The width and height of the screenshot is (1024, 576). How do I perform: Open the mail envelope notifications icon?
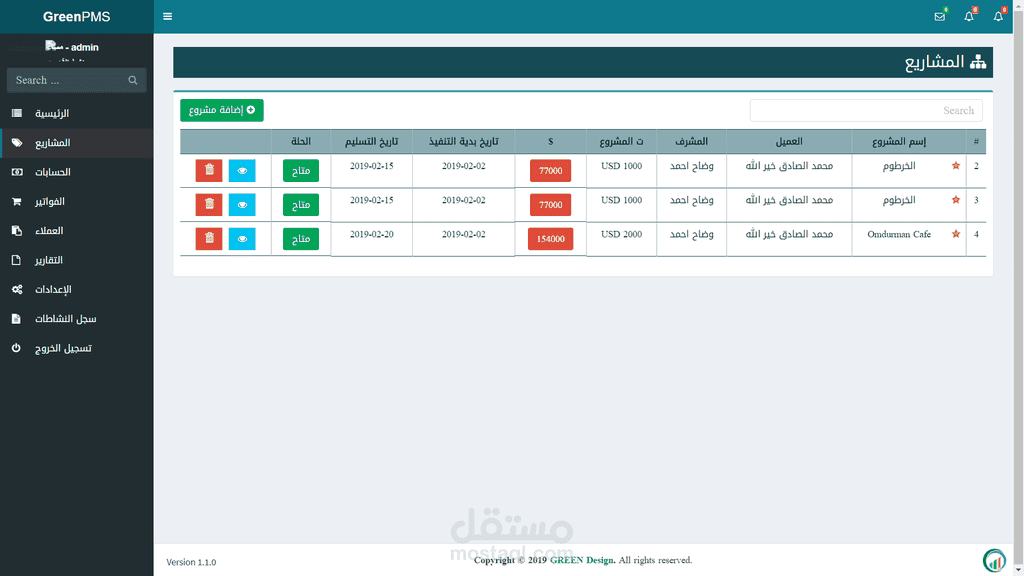(x=940, y=16)
